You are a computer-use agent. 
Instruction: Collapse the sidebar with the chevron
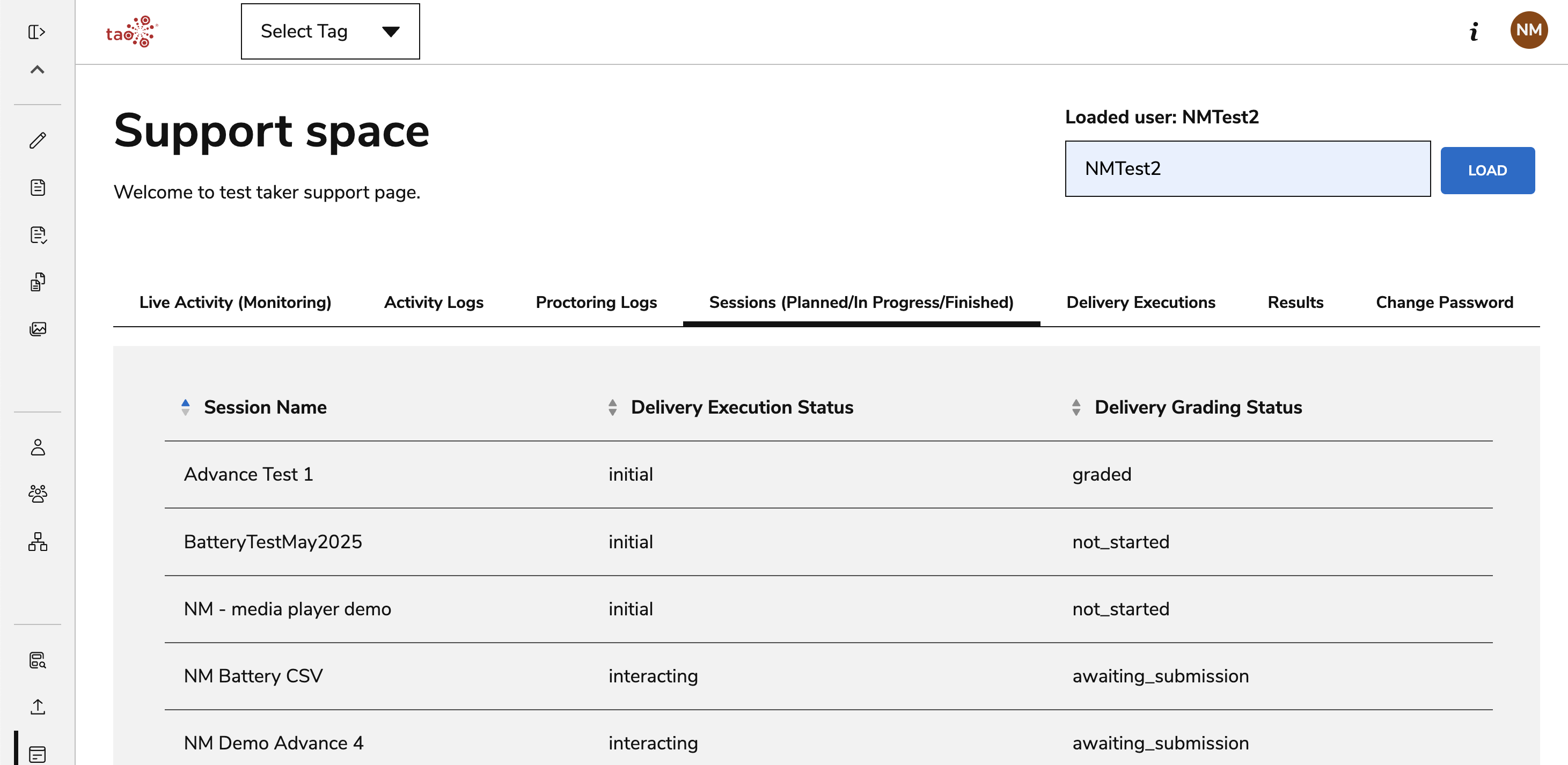coord(38,69)
